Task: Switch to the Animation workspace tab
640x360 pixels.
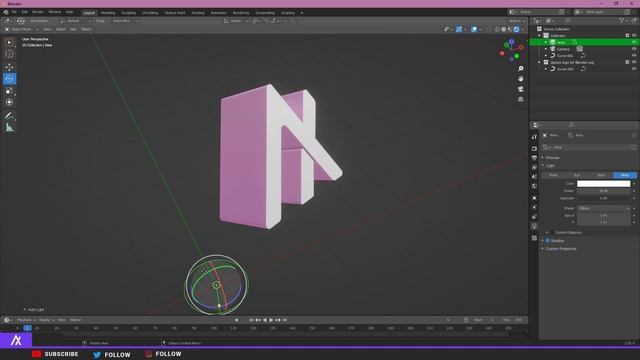Action: 218,13
